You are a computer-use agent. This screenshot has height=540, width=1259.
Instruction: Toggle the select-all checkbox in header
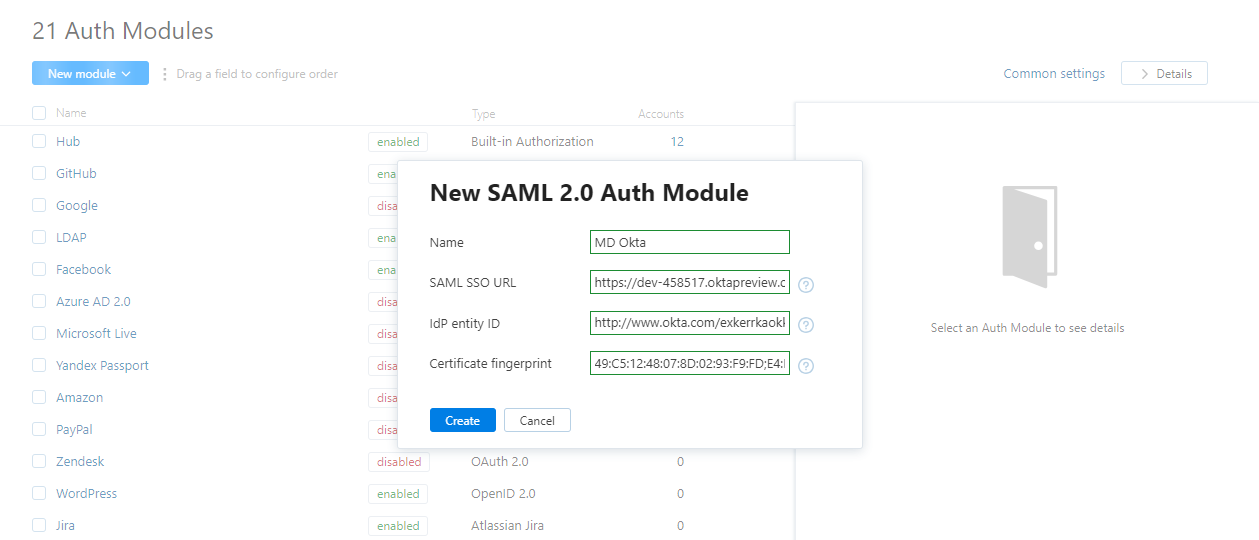[39, 113]
